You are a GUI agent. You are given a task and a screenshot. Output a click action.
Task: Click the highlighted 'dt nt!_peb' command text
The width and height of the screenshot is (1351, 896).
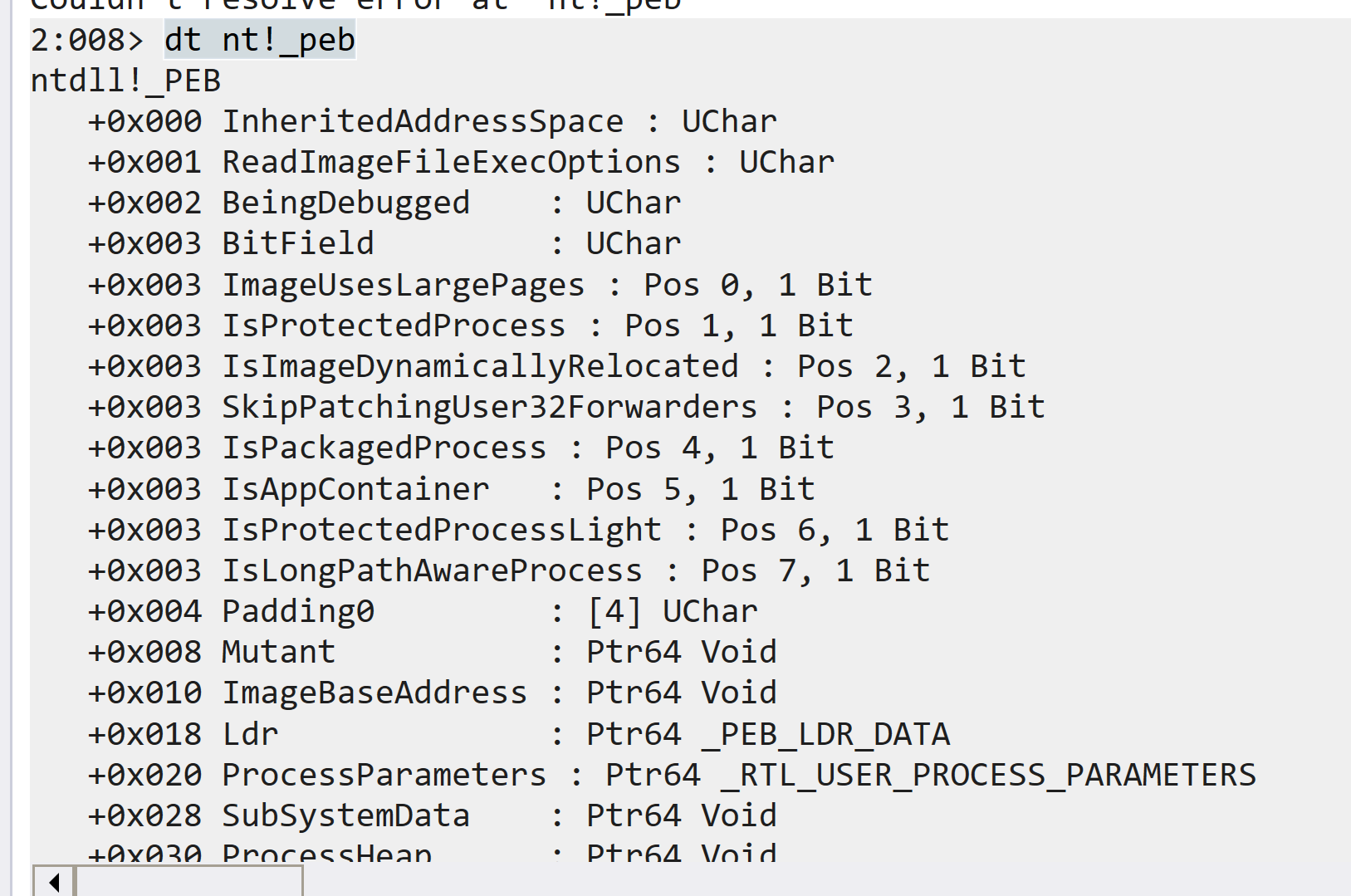[260, 40]
